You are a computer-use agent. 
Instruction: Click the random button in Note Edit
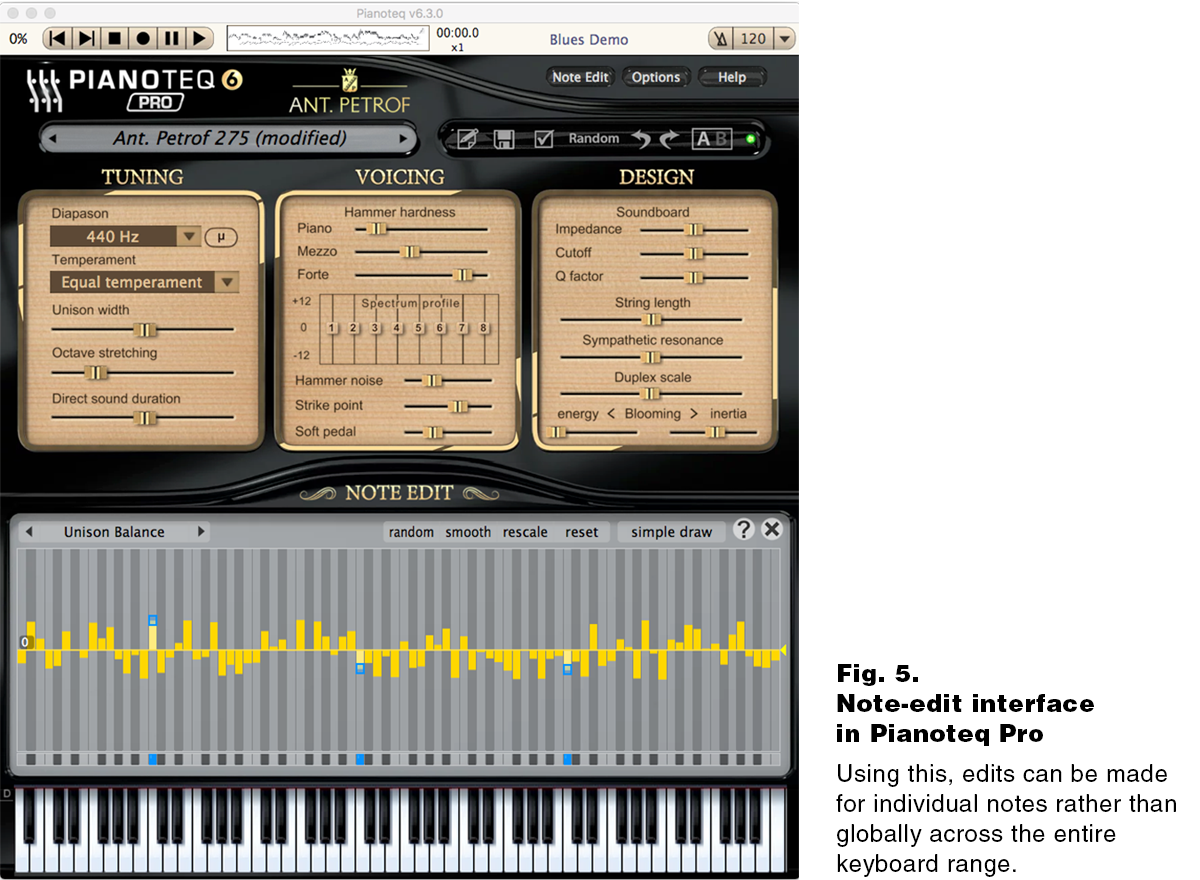coord(411,532)
